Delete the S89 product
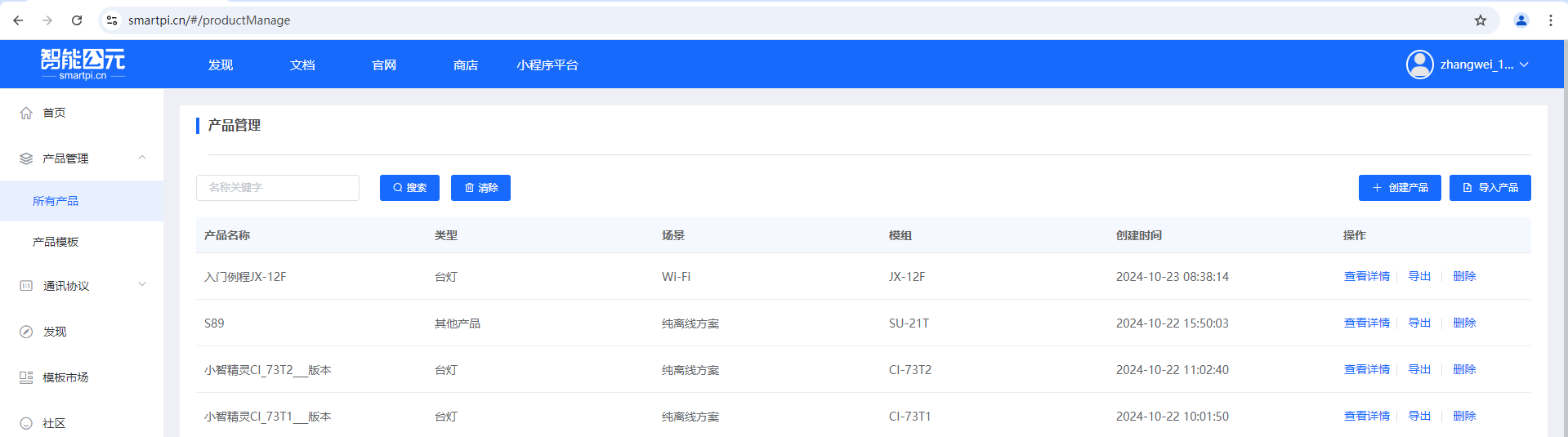Image resolution: width=1568 pixels, height=437 pixels. (x=1464, y=323)
